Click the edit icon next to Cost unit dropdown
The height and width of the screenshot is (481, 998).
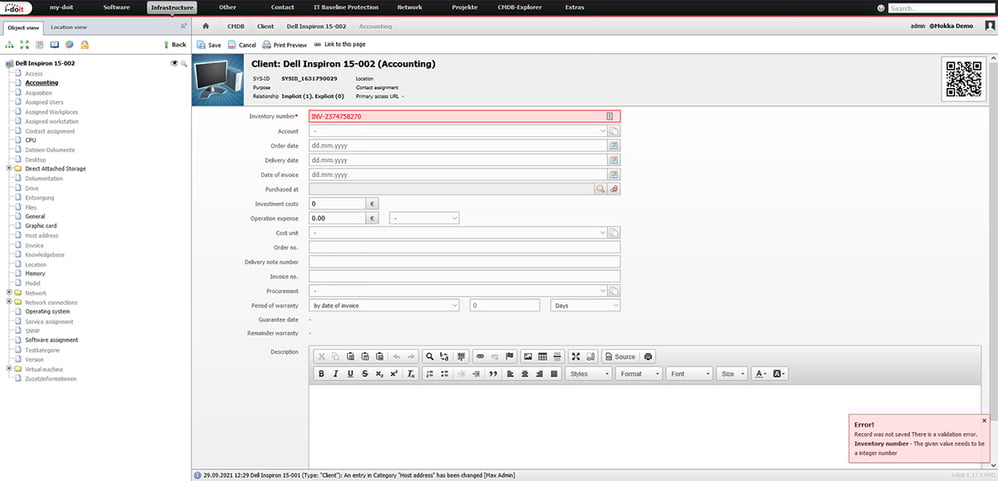click(x=614, y=233)
